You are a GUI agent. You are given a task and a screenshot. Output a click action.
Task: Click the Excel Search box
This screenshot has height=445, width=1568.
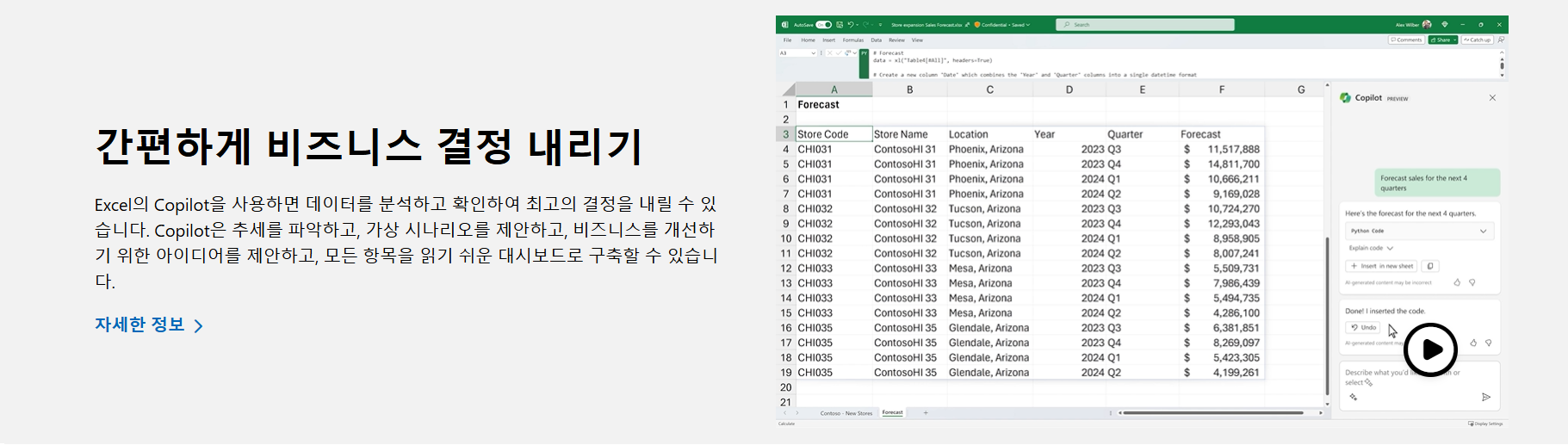click(1145, 25)
